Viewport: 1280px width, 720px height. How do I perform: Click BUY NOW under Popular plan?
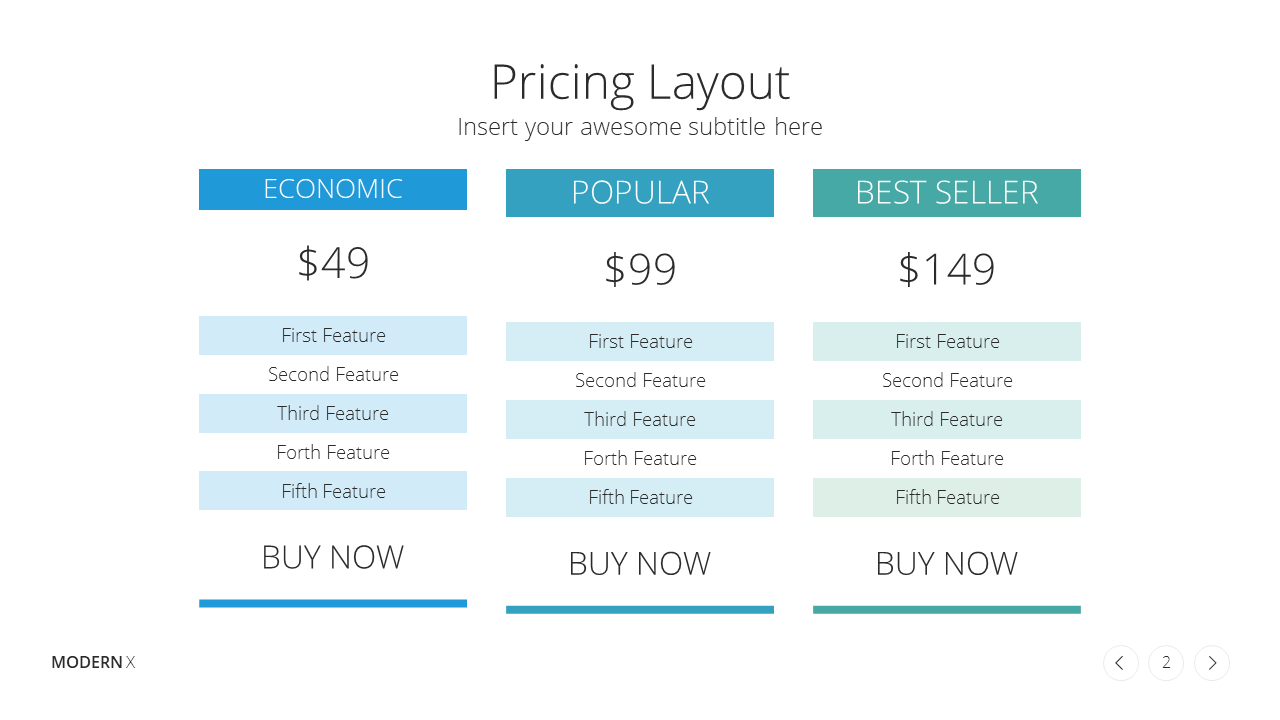pyautogui.click(x=640, y=563)
